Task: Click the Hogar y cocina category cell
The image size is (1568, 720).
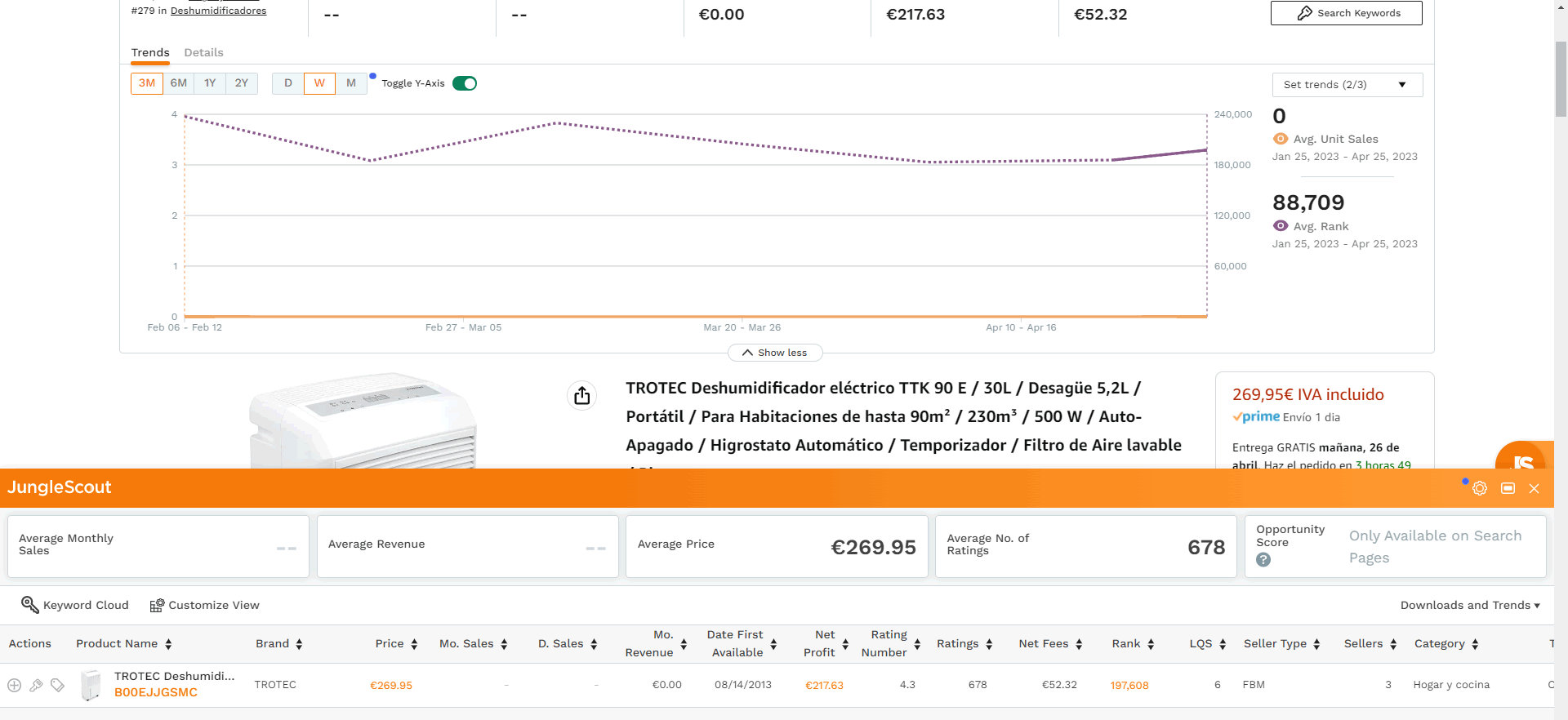Action: point(1451,685)
